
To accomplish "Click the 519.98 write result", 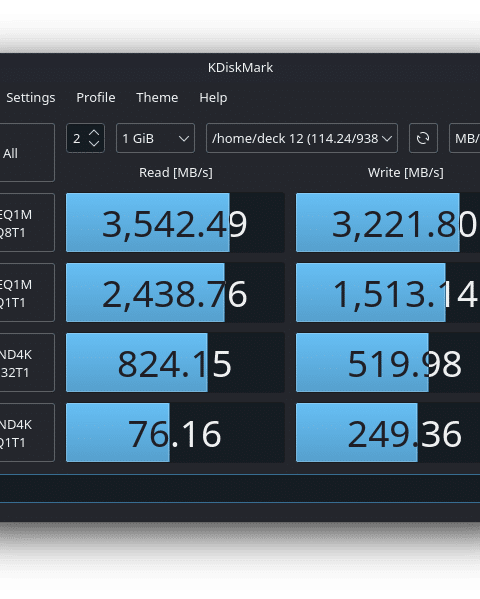I will 388,363.
